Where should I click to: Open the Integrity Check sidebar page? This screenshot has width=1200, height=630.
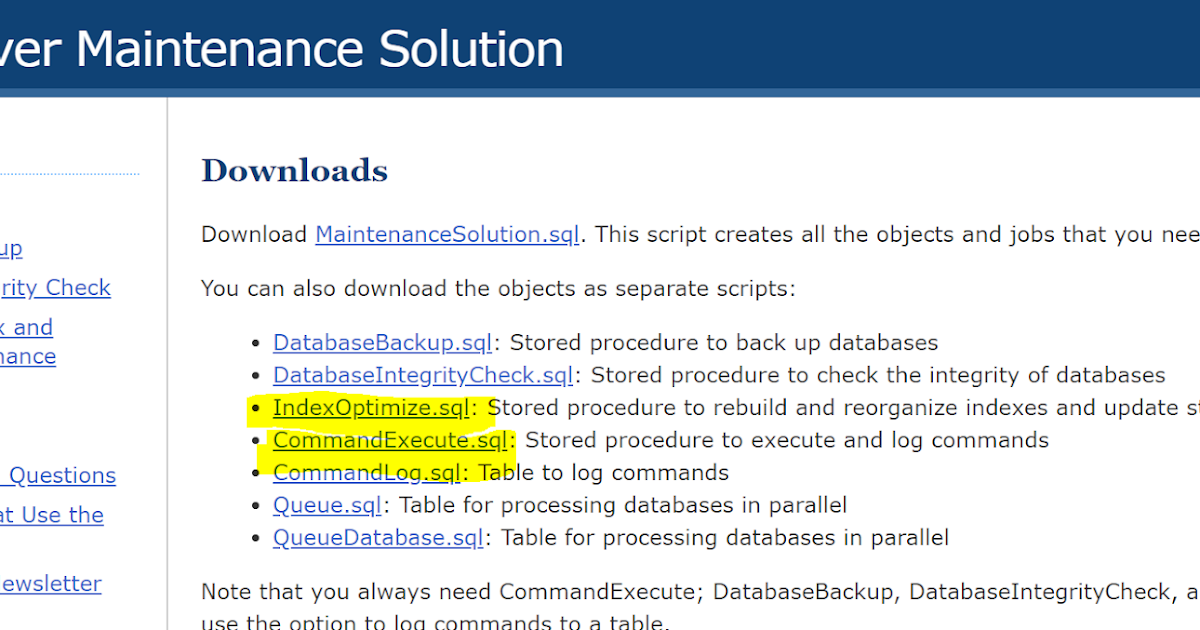55,287
